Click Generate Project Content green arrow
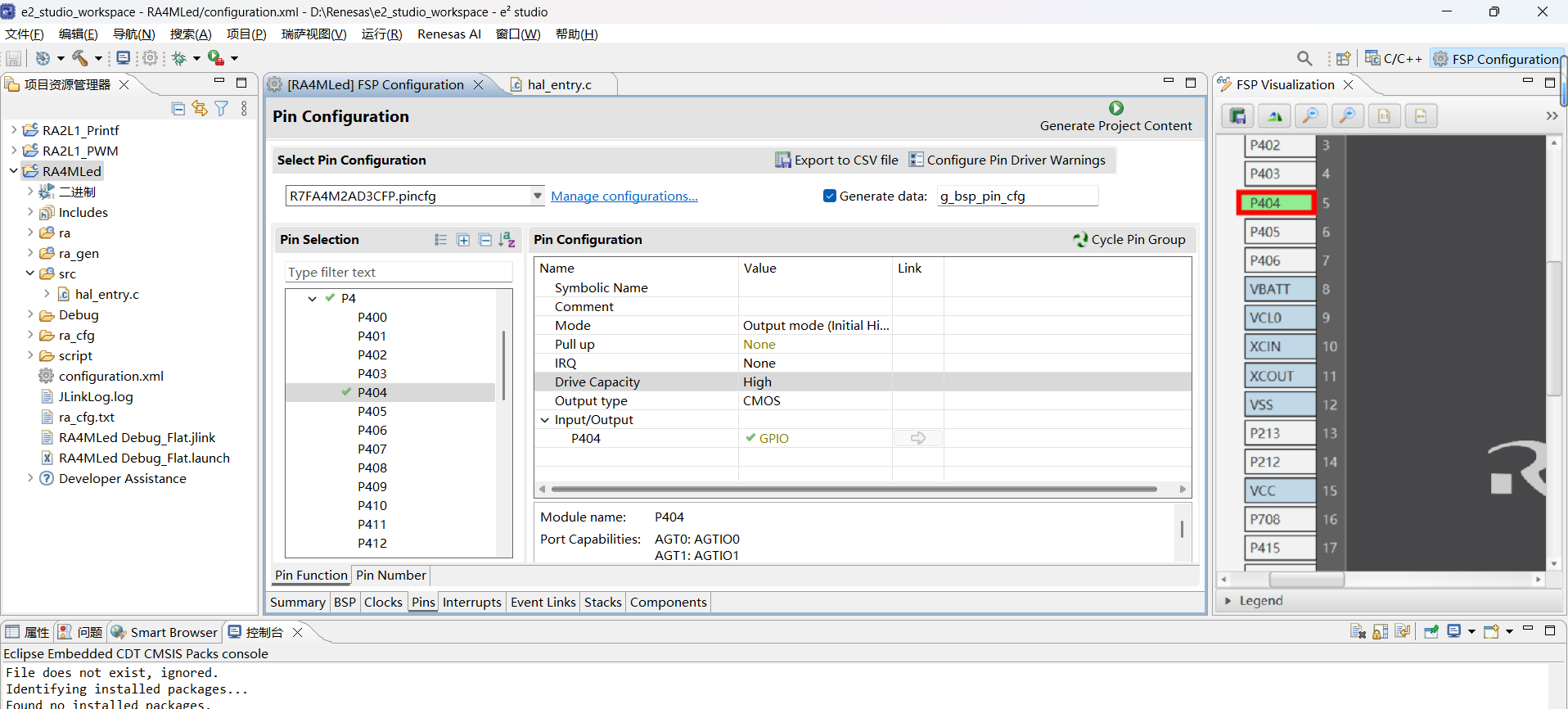This screenshot has width=1568, height=709. [1116, 108]
